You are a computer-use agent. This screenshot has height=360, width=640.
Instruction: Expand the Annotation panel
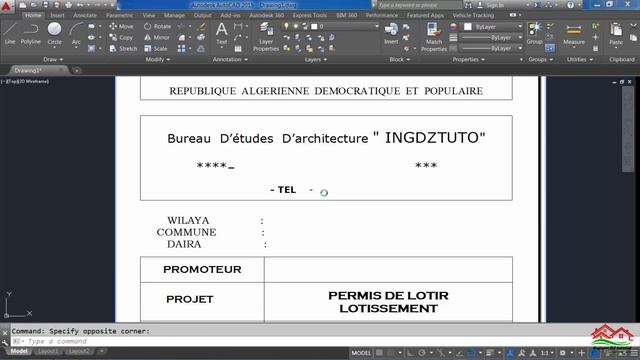point(230,60)
